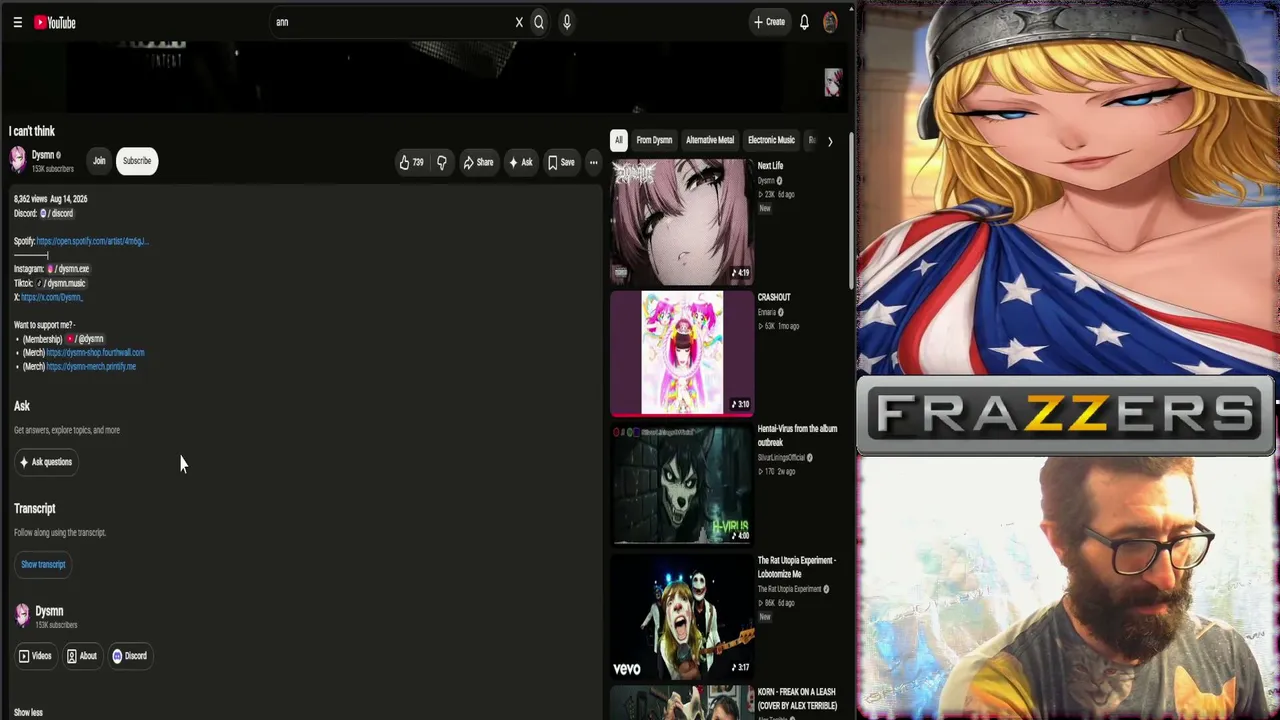Viewport: 1280px width, 720px height.
Task: Open the Spotify artist link
Action: (x=92, y=241)
